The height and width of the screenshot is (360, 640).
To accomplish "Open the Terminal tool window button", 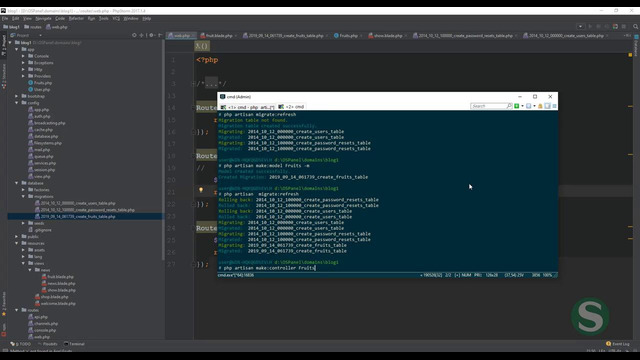I will tap(74, 344).
